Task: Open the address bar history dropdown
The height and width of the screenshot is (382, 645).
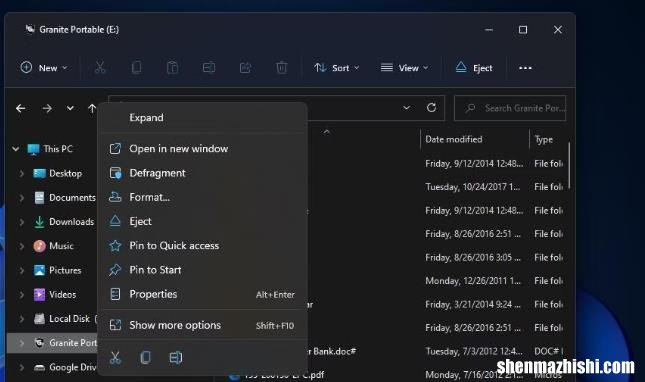Action: (x=406, y=108)
